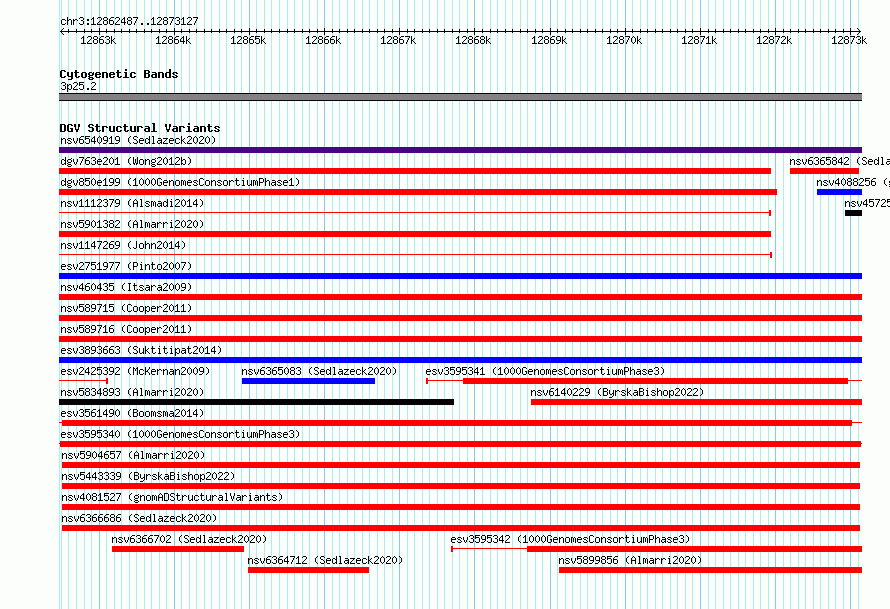This screenshot has width=890, height=609.
Task: Open nsv1147269 (John2014) variant
Action: point(123,245)
